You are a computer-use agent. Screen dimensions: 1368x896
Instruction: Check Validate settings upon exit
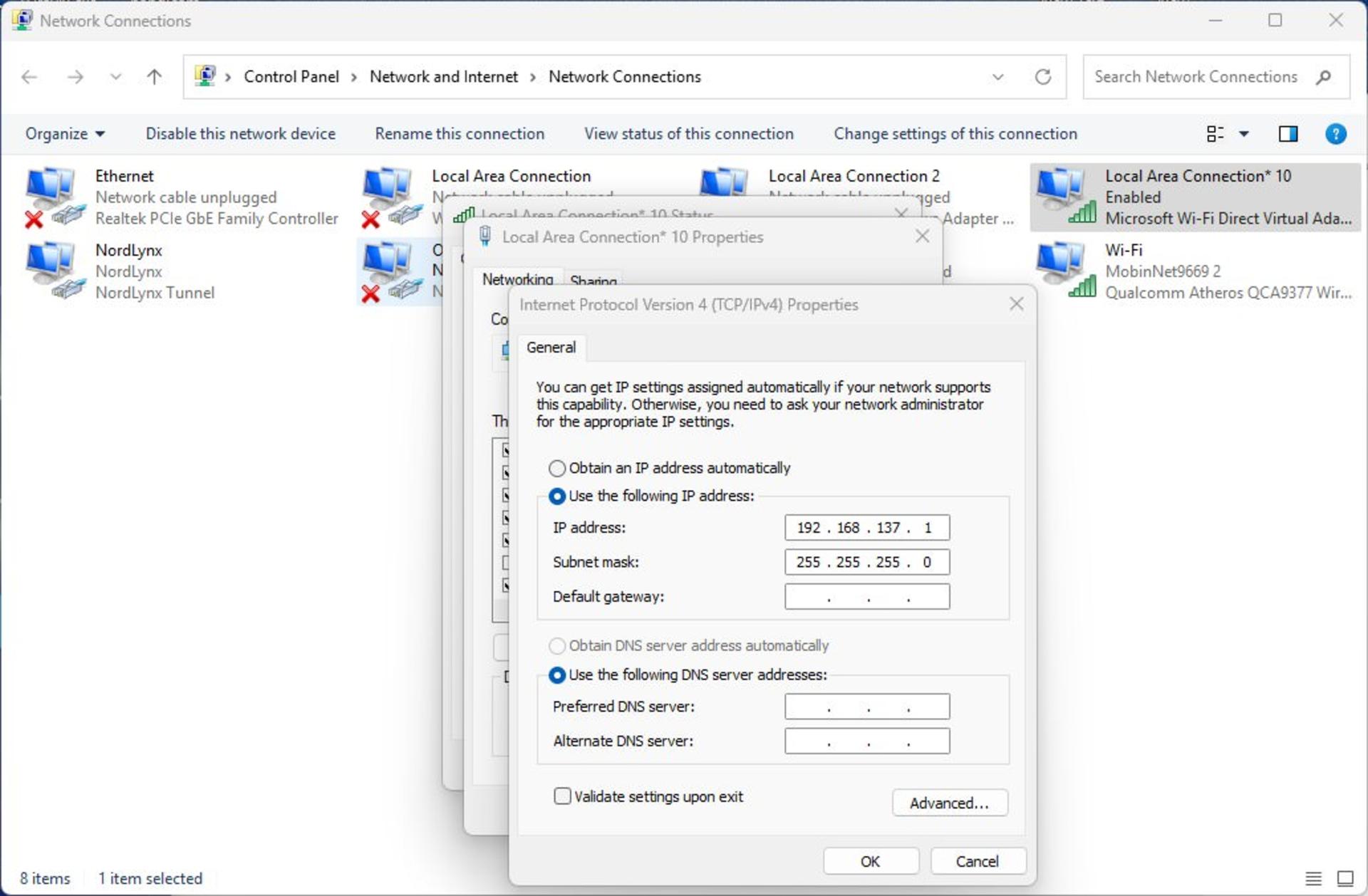click(648, 796)
